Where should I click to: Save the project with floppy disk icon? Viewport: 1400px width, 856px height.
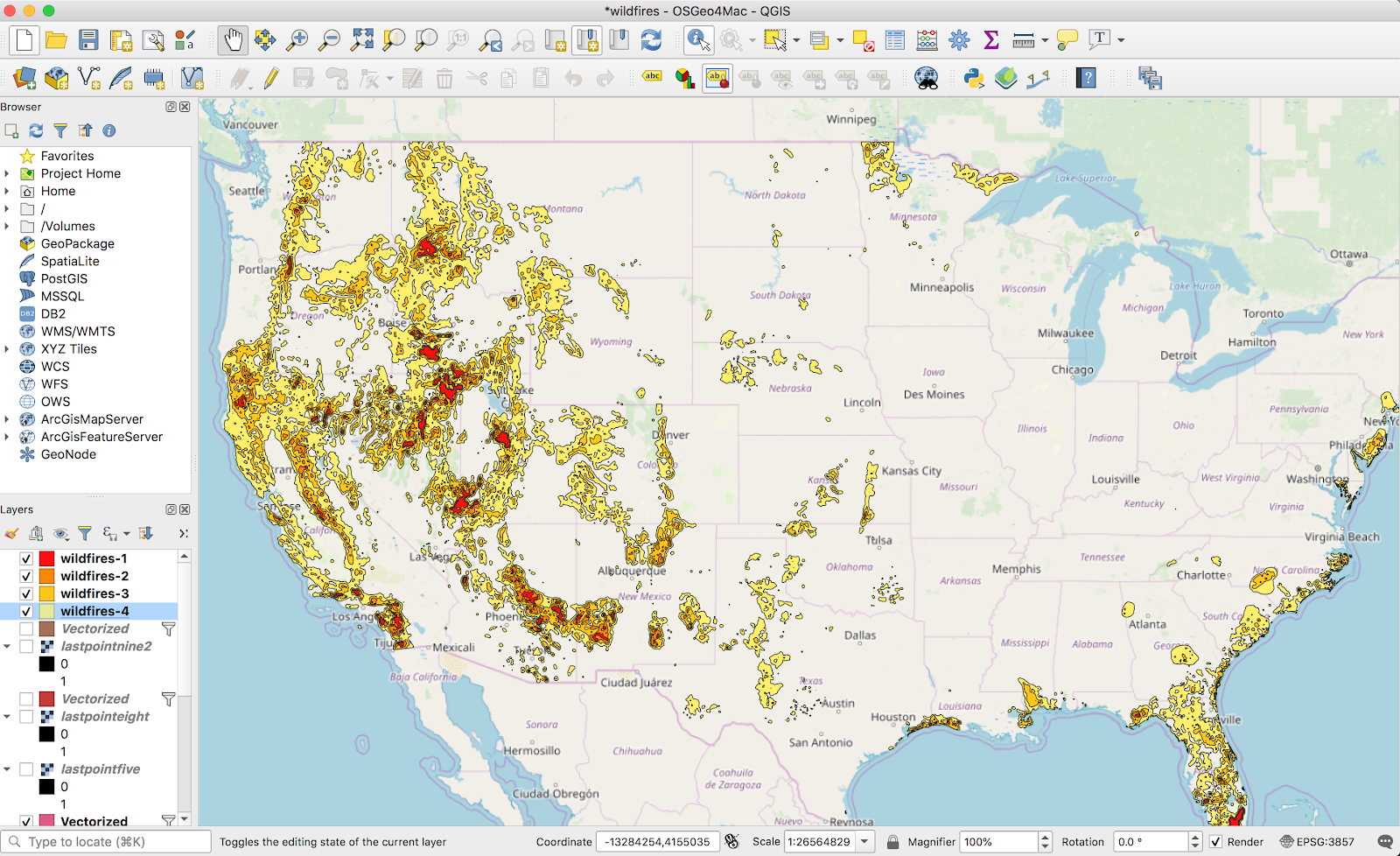click(x=88, y=40)
